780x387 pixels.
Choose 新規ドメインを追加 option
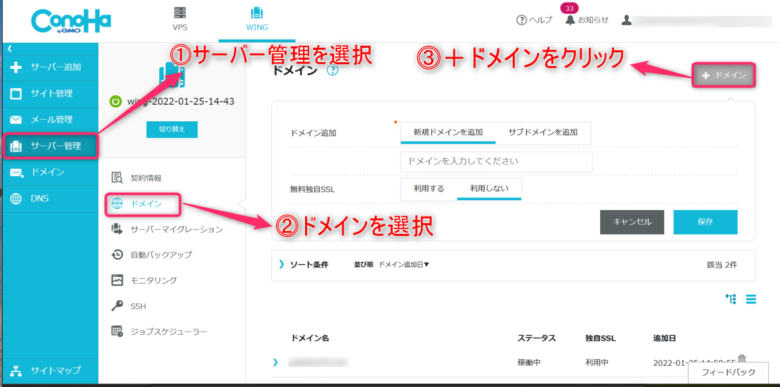click(x=448, y=132)
